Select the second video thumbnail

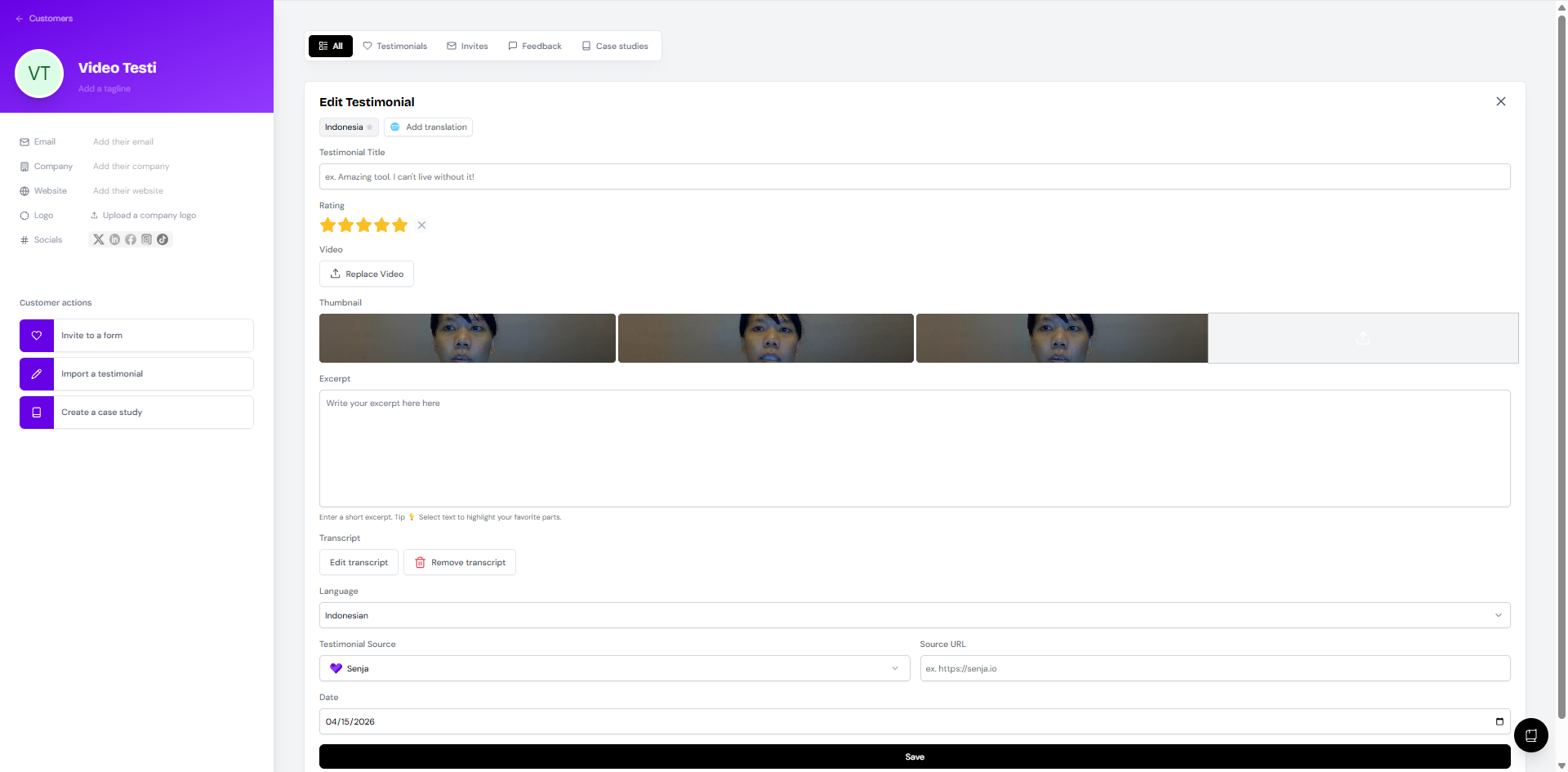[x=765, y=338]
